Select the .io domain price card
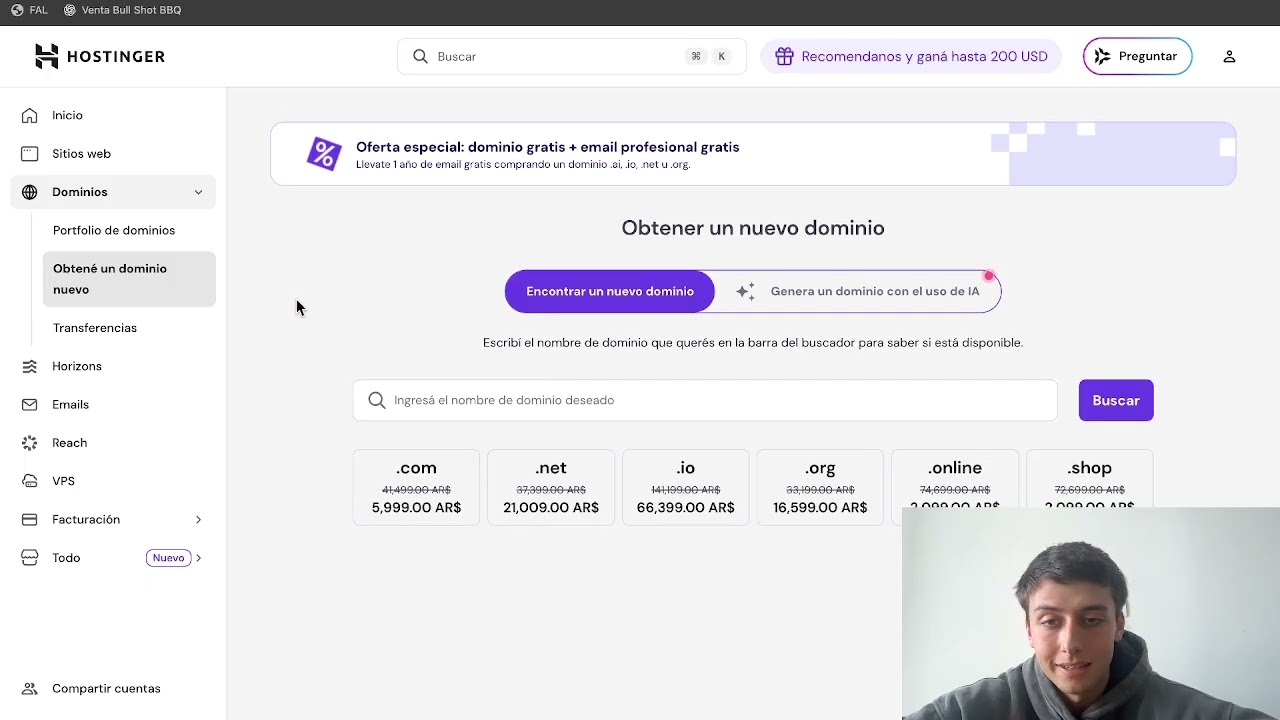The image size is (1280, 720). (686, 488)
